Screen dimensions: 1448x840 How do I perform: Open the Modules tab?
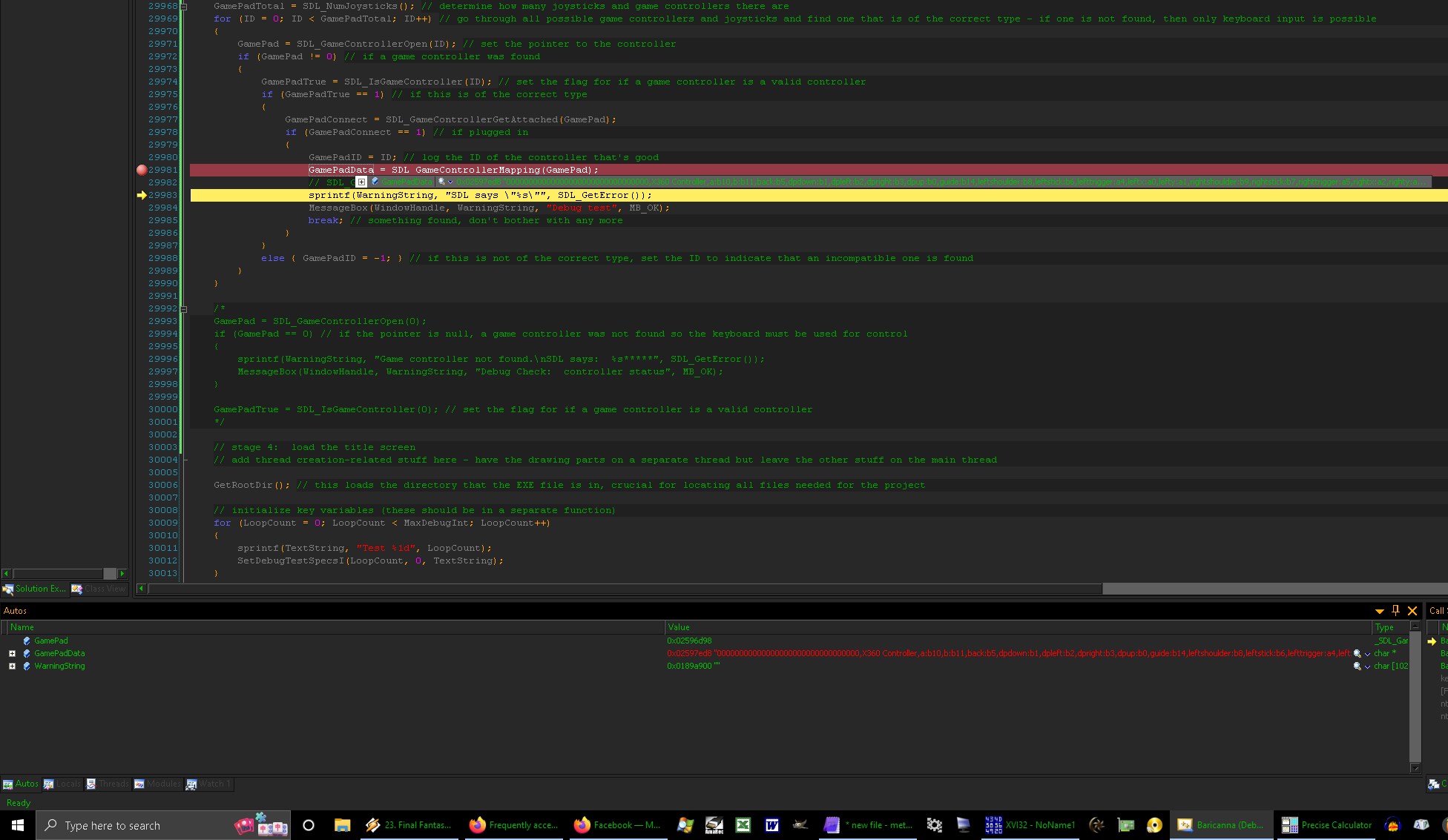click(x=157, y=784)
